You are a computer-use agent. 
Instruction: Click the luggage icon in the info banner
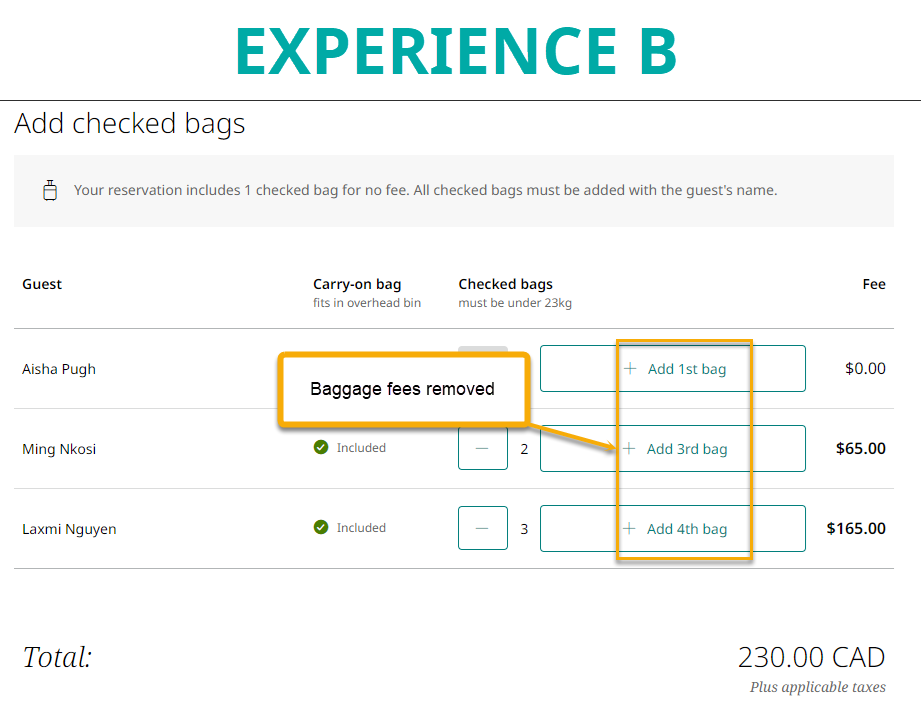click(49, 190)
